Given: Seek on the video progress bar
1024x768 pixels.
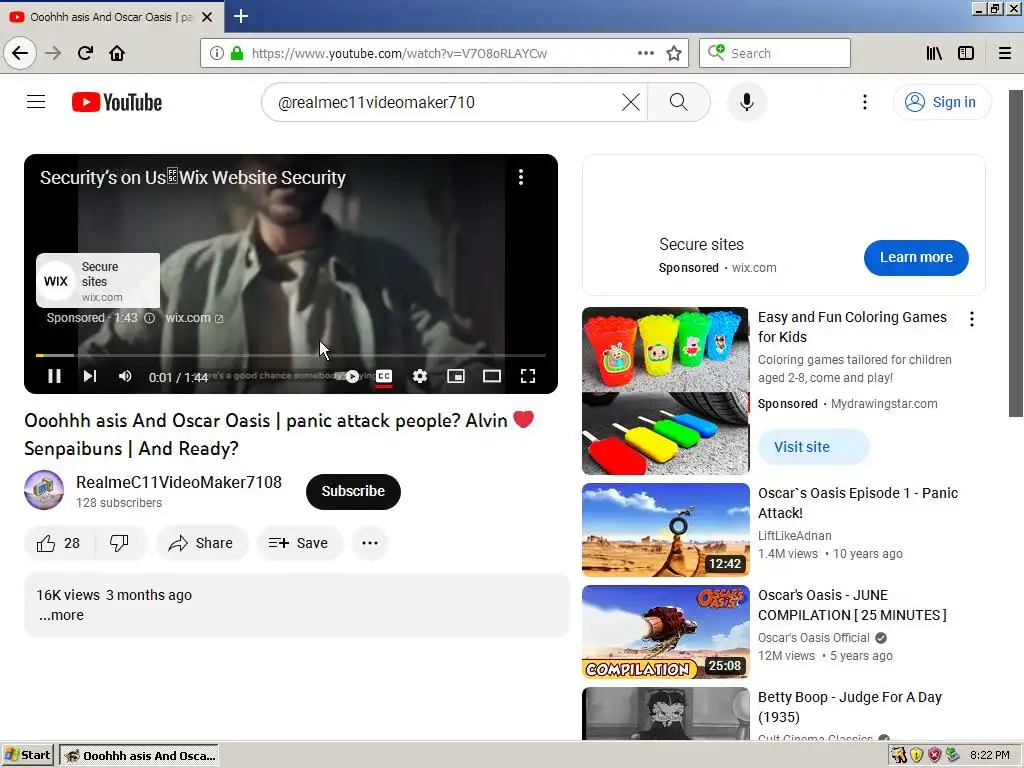Looking at the screenshot, I should click(x=291, y=355).
